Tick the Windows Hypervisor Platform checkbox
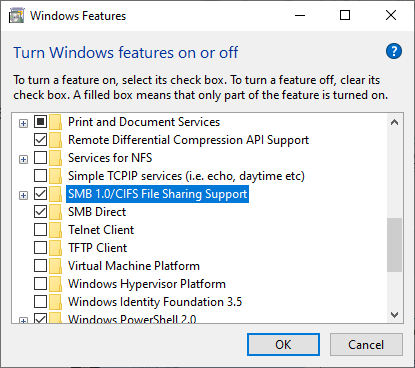The height and width of the screenshot is (368, 415). [40, 284]
